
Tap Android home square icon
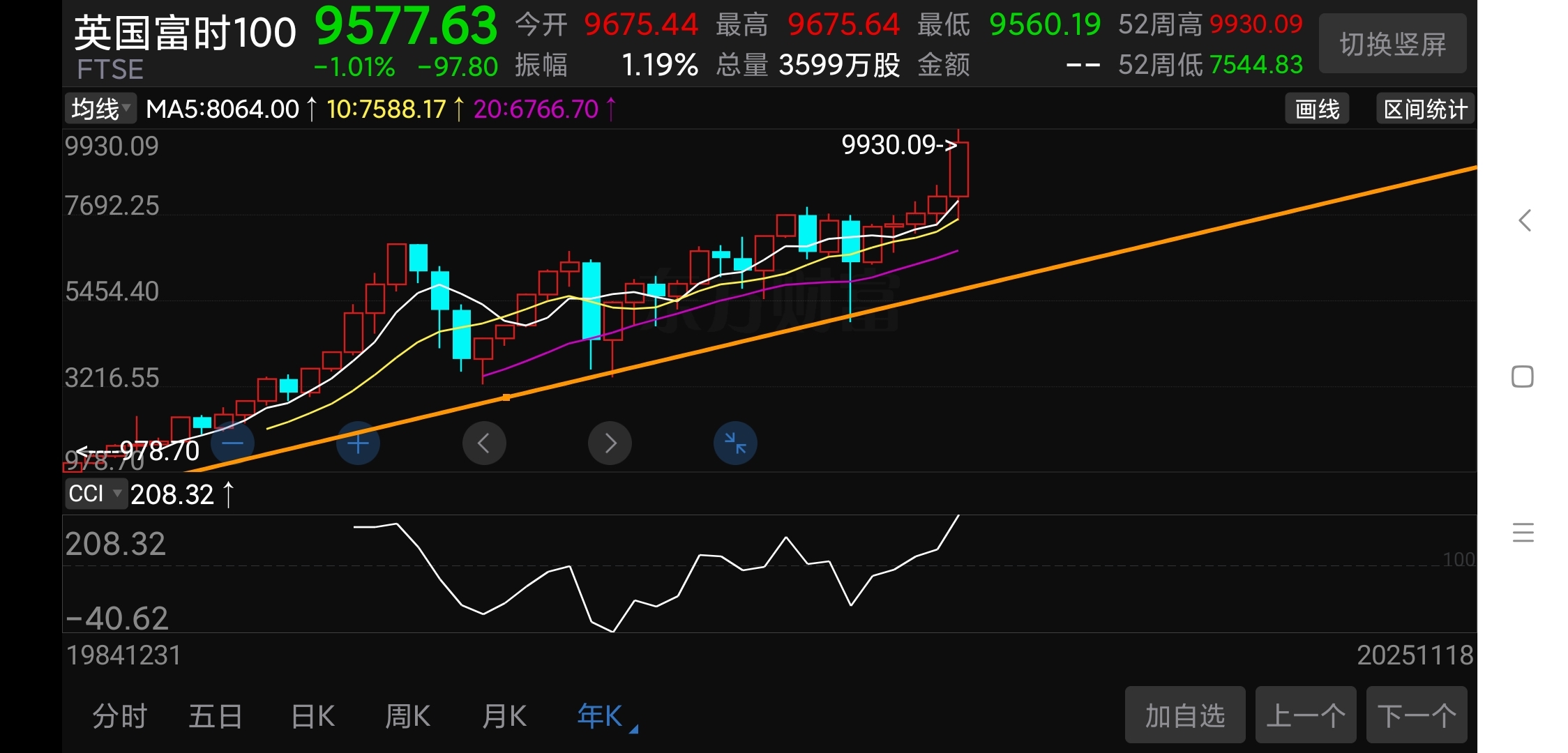point(1523,377)
